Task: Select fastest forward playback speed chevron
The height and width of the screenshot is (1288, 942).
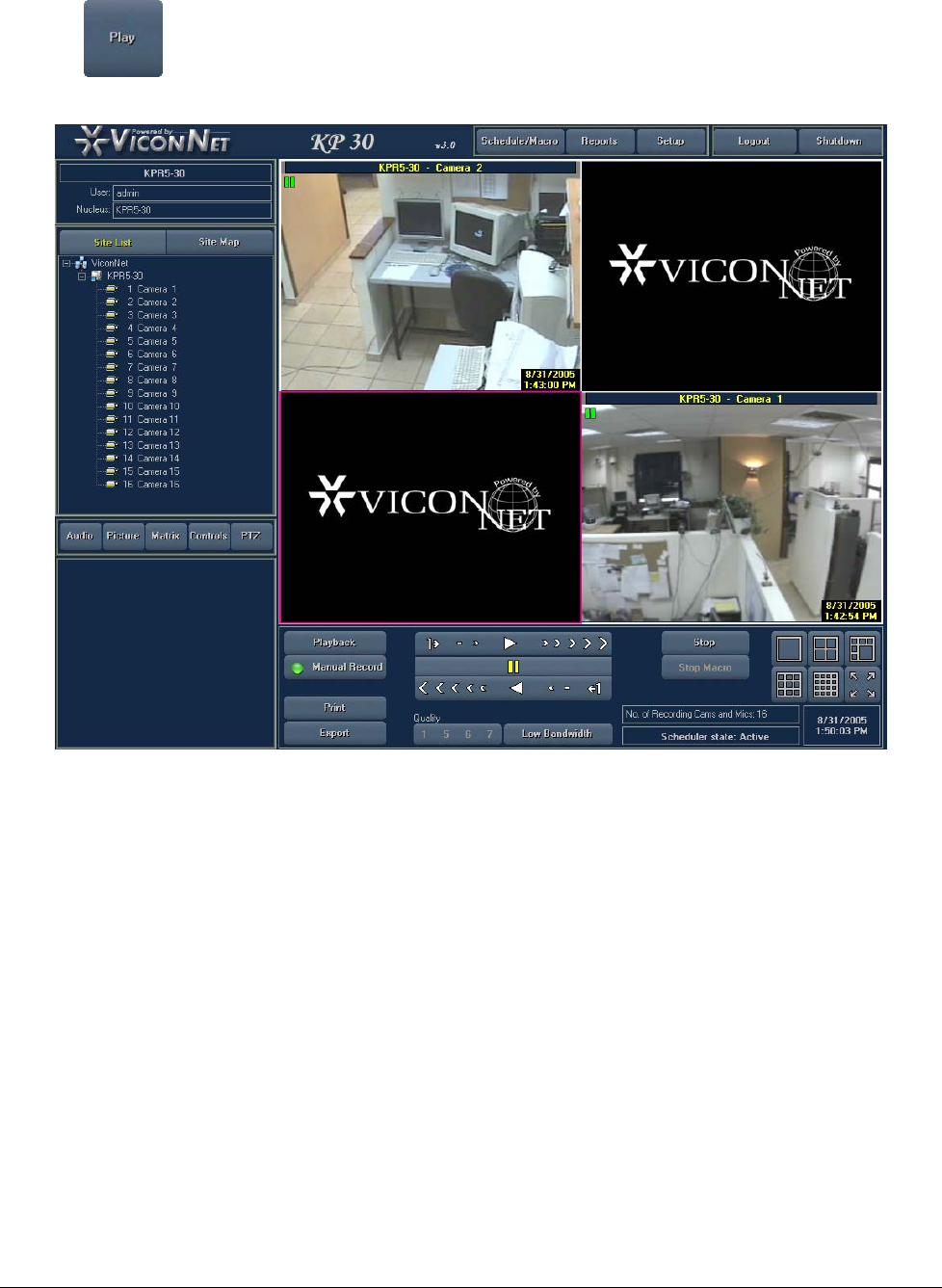Action: (x=604, y=643)
